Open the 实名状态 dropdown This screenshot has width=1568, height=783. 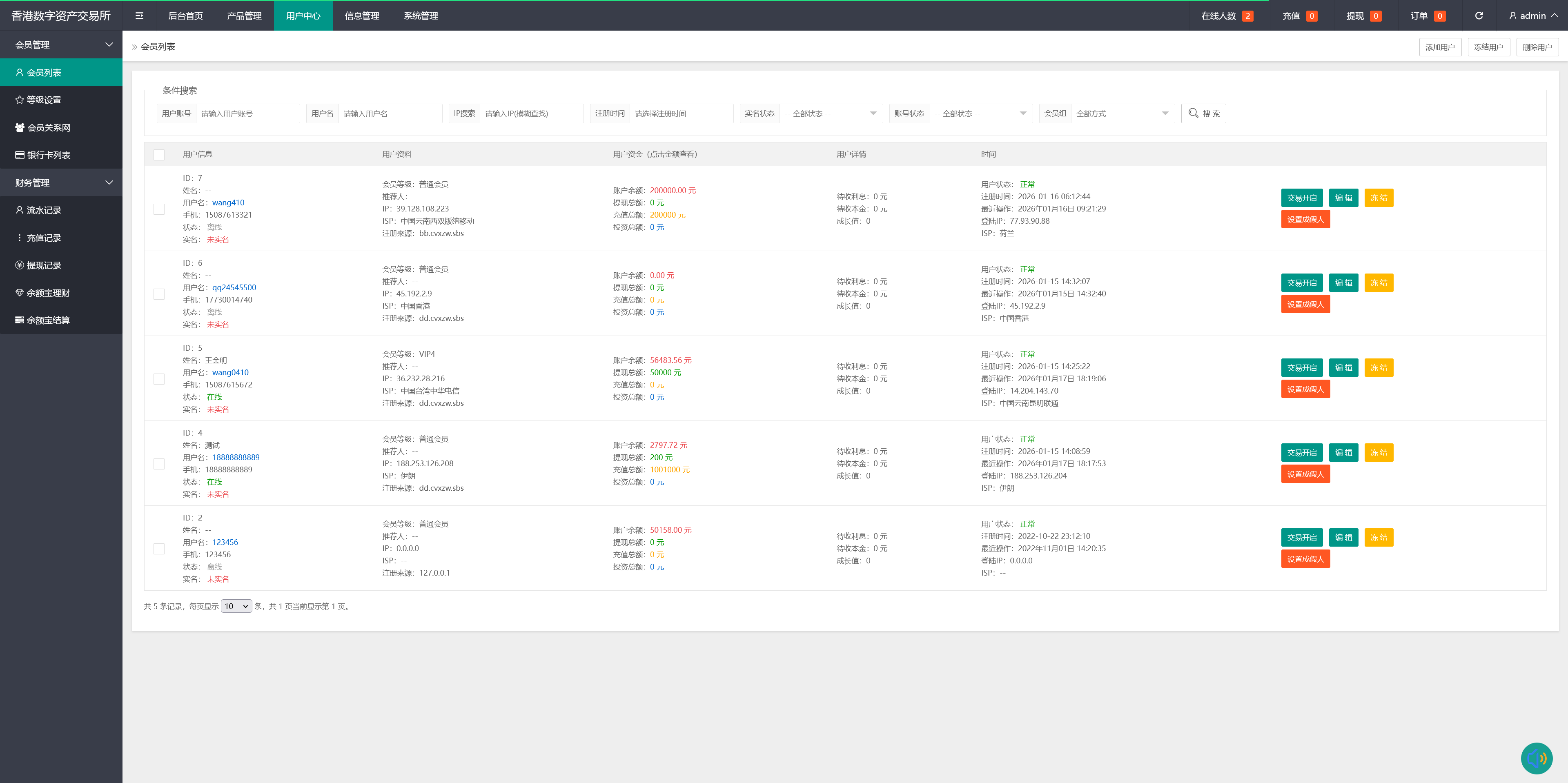[x=830, y=114]
